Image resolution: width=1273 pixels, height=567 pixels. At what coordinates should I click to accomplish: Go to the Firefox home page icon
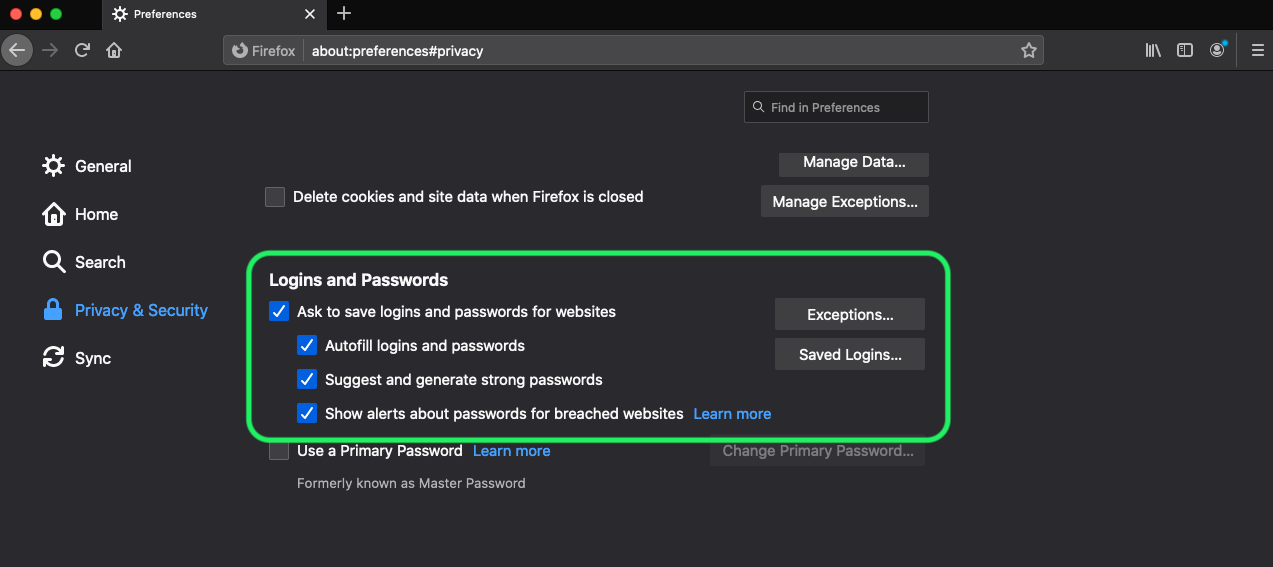[x=114, y=50]
